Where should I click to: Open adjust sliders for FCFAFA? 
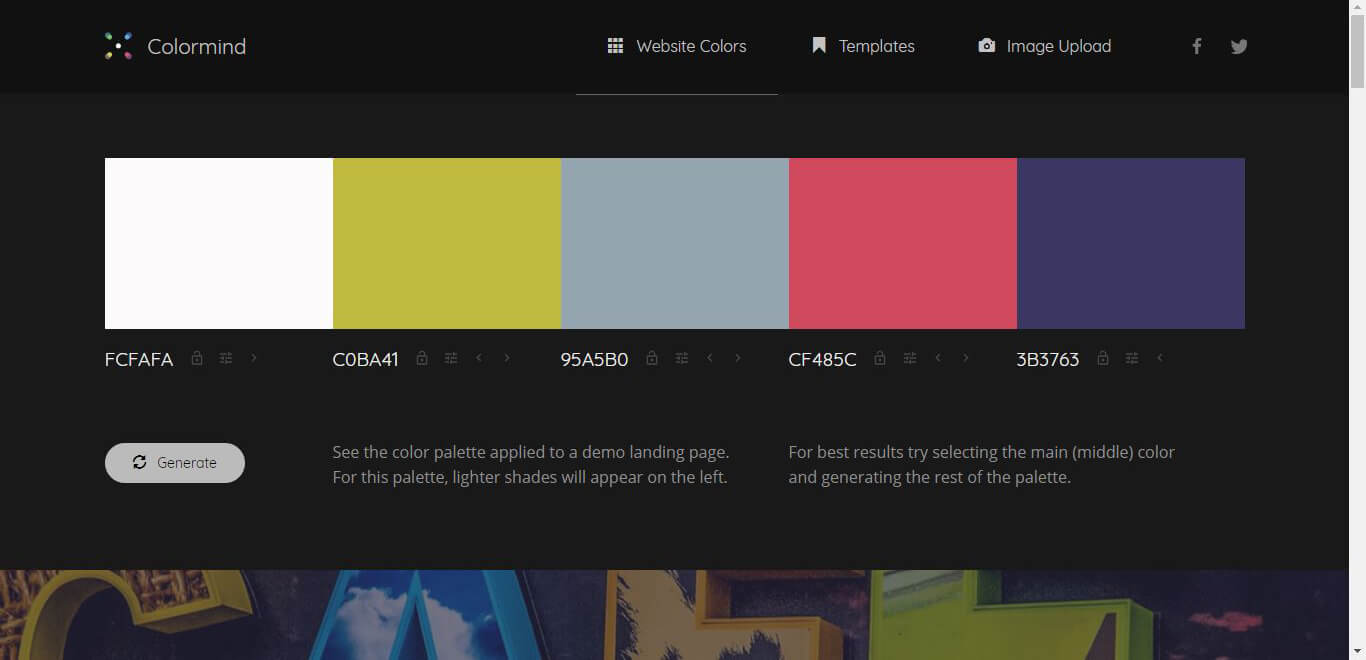click(x=226, y=358)
